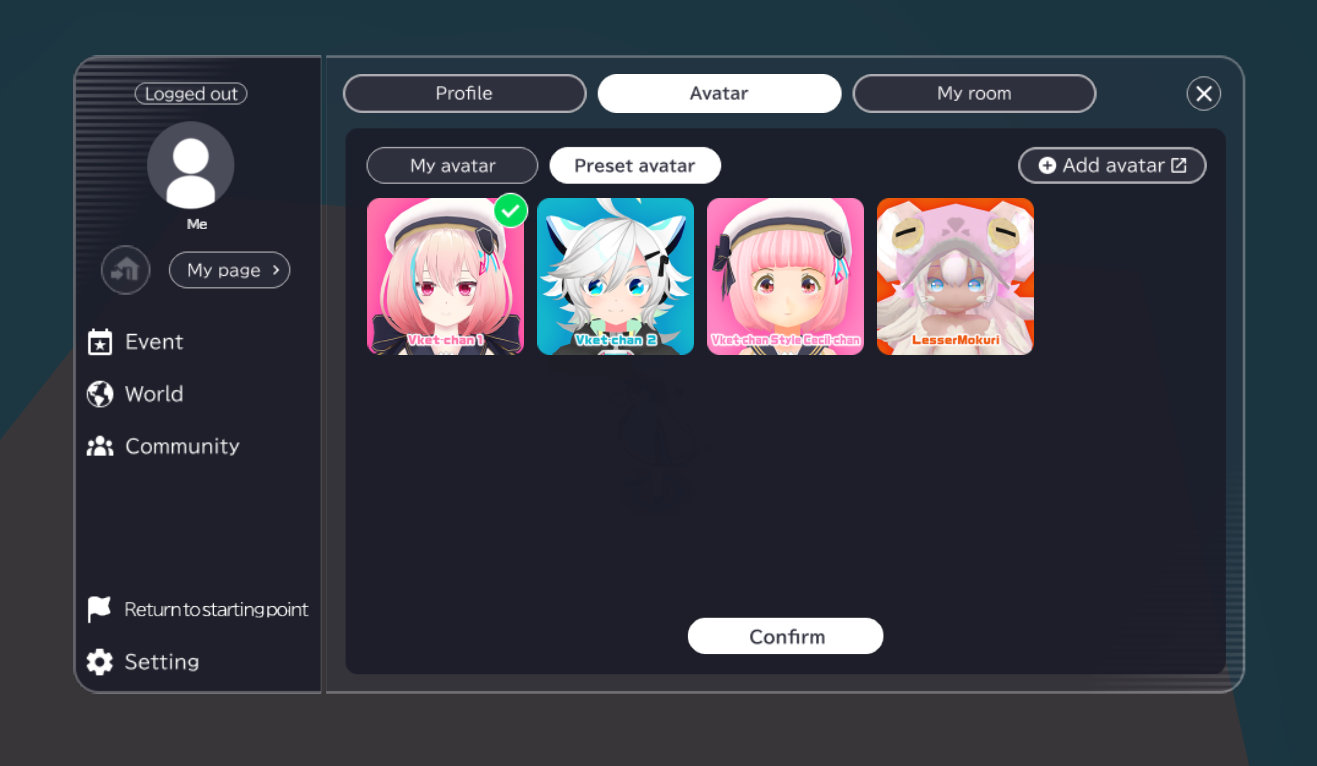Click the flag icon to return to start
1317x766 pixels.
tap(99, 609)
